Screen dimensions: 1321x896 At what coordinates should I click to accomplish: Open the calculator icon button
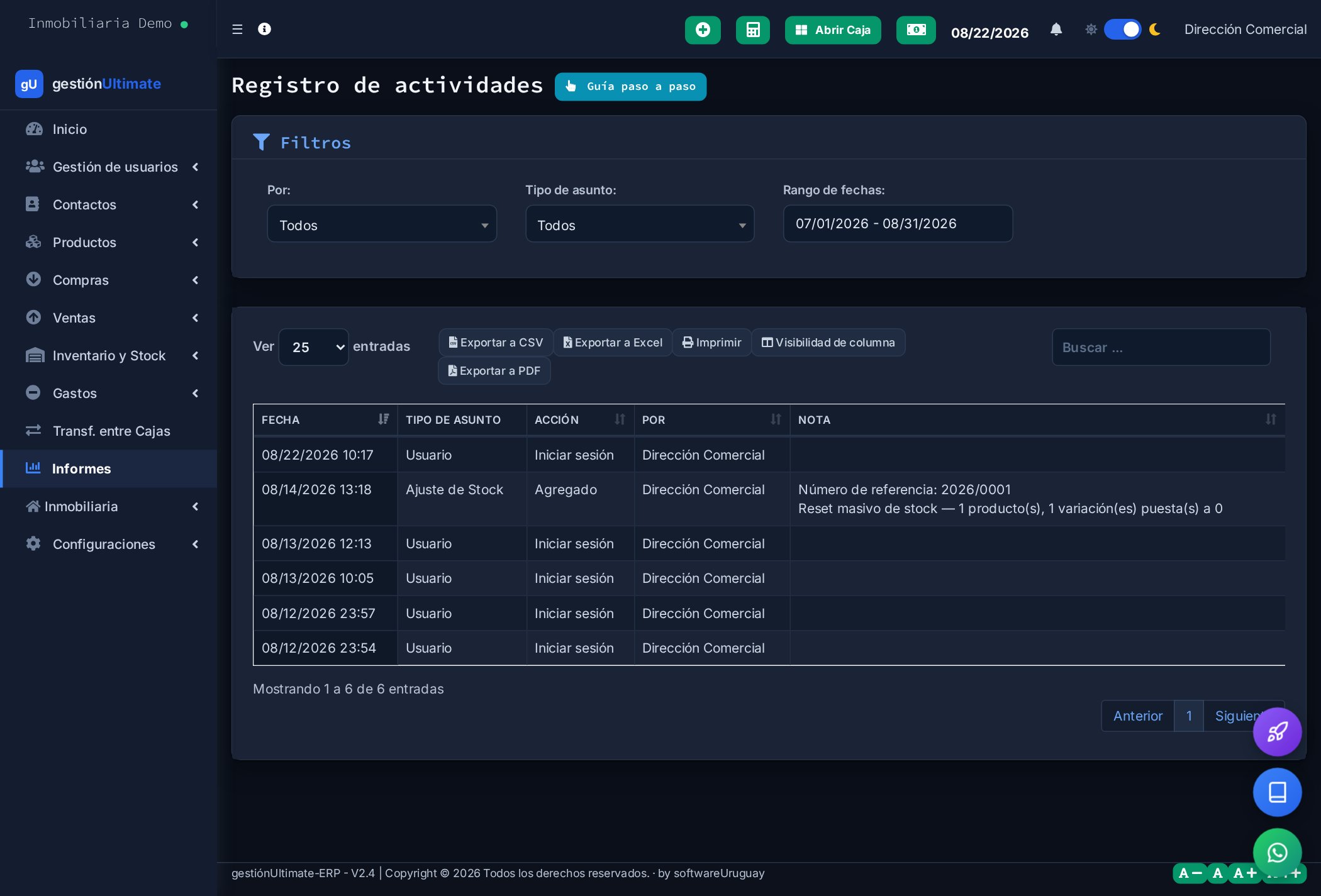coord(753,30)
